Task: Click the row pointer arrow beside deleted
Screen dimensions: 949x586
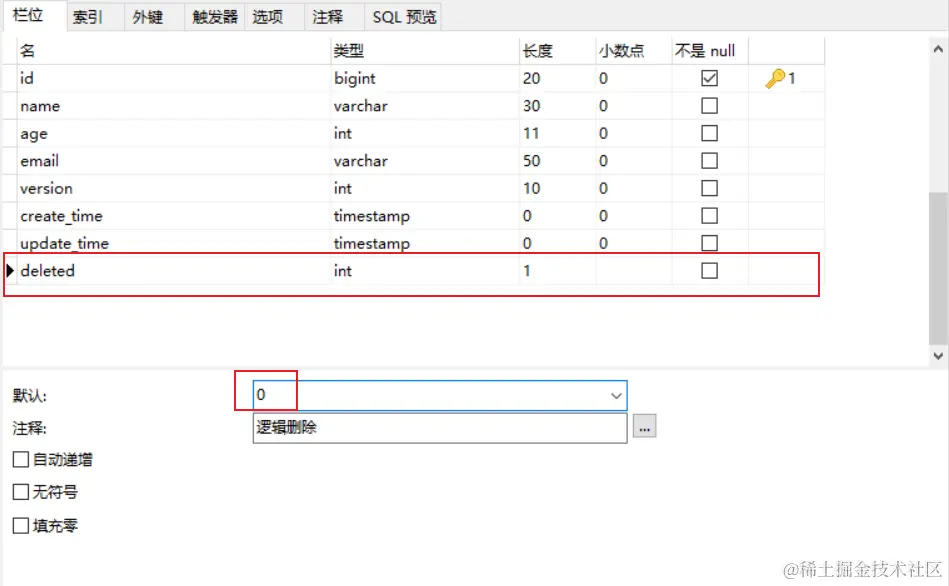Action: 10,271
